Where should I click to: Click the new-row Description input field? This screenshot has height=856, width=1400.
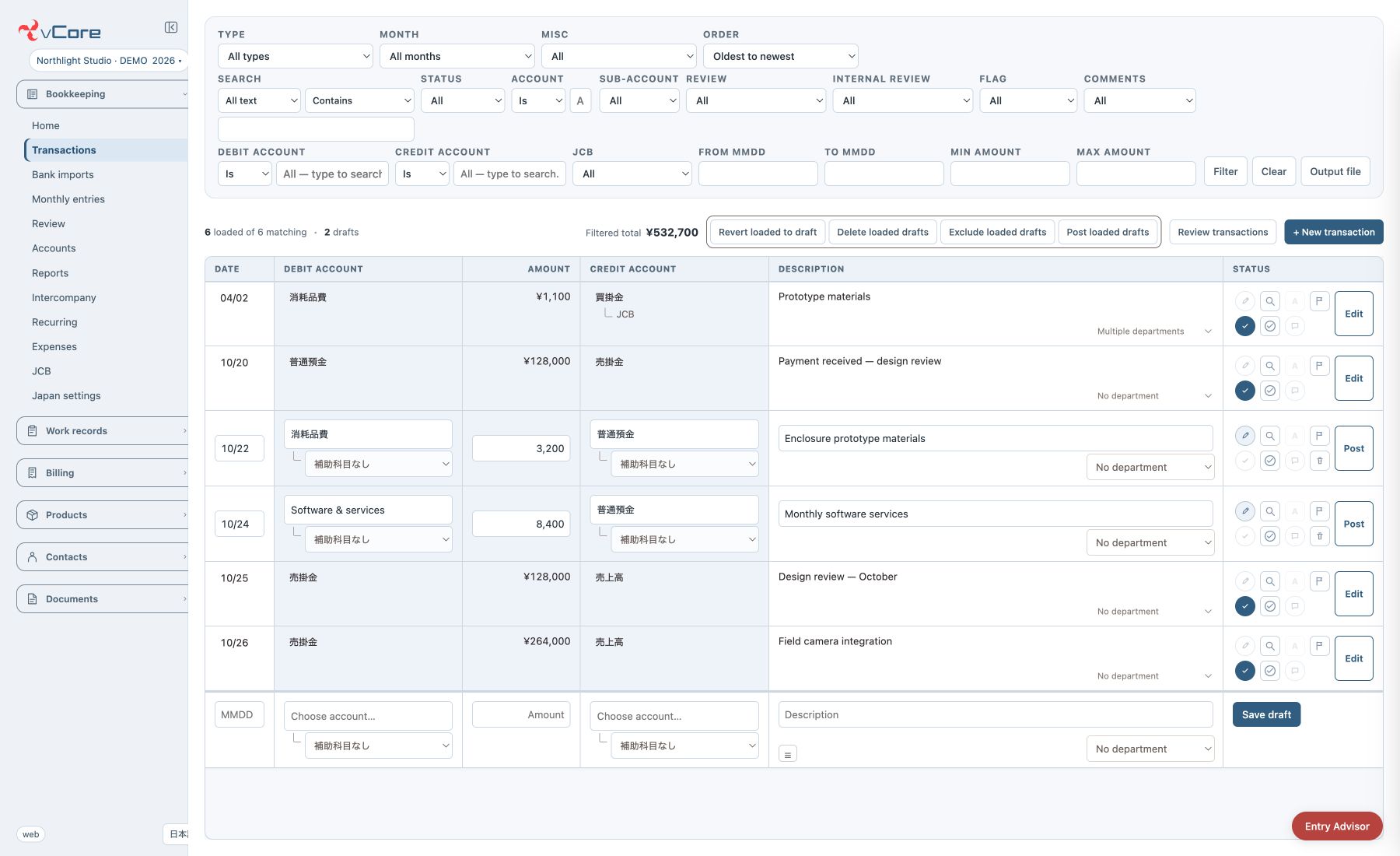click(x=996, y=714)
